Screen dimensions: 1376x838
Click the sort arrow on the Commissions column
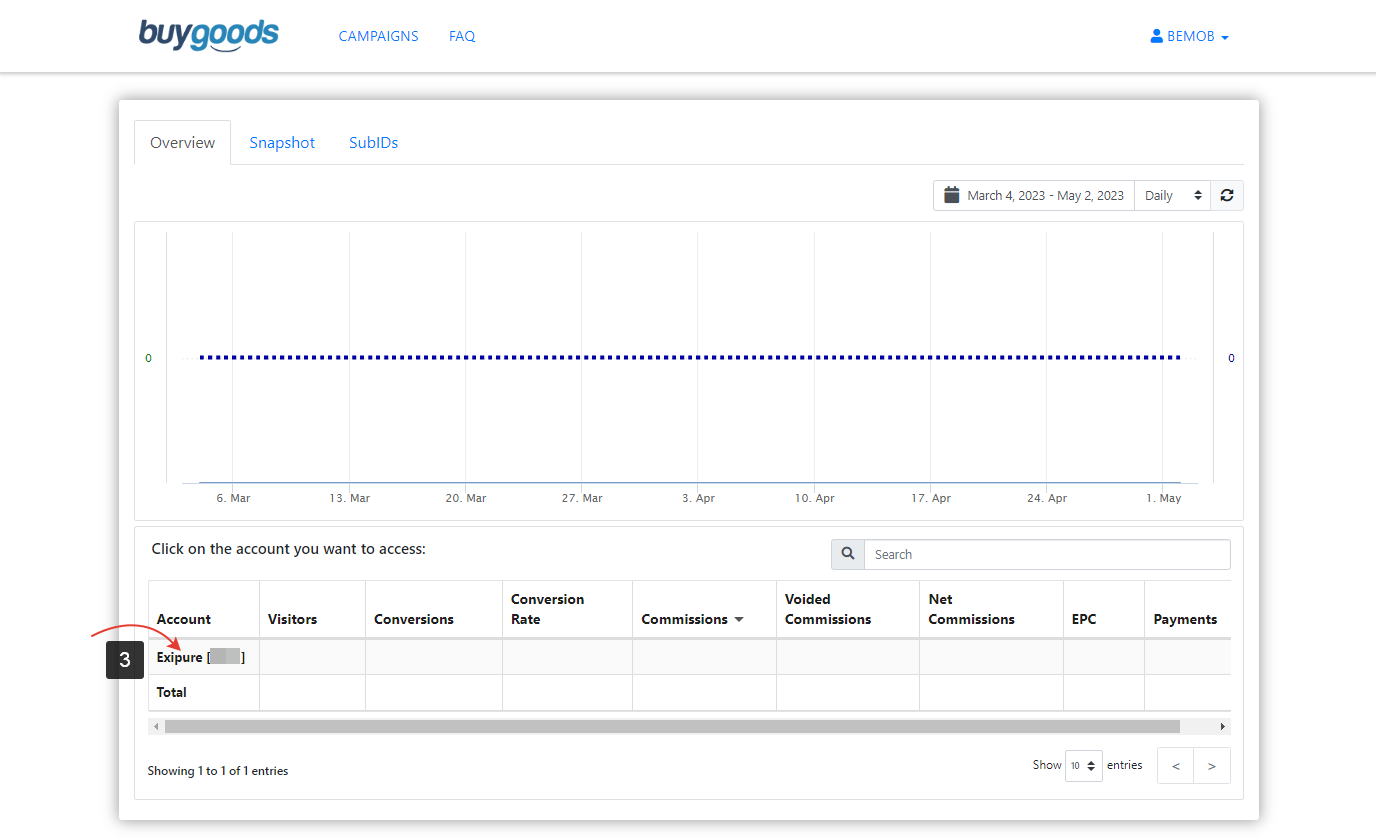(x=741, y=619)
